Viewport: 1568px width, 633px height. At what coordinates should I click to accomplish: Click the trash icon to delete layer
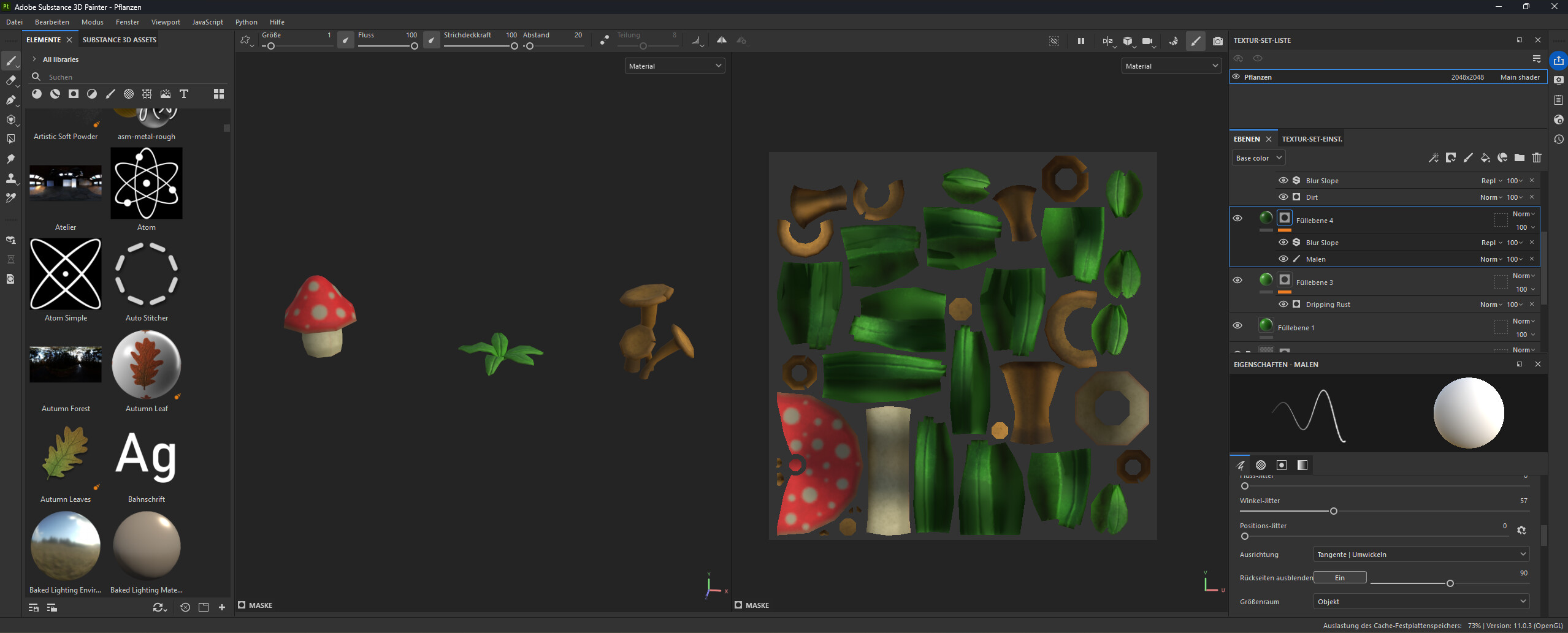click(1536, 158)
